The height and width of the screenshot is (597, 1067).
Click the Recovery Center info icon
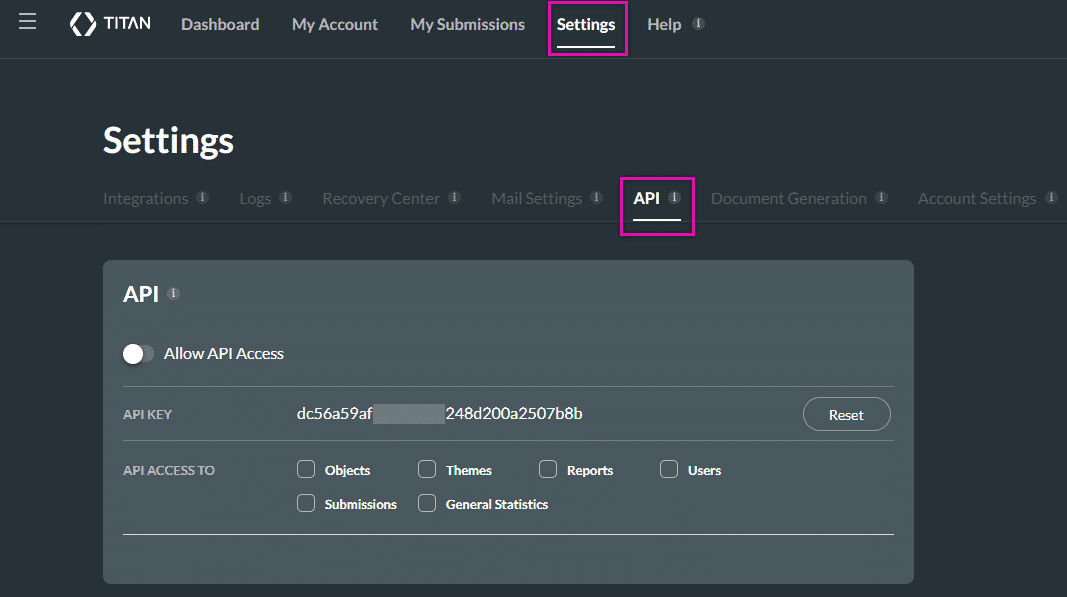[455, 197]
